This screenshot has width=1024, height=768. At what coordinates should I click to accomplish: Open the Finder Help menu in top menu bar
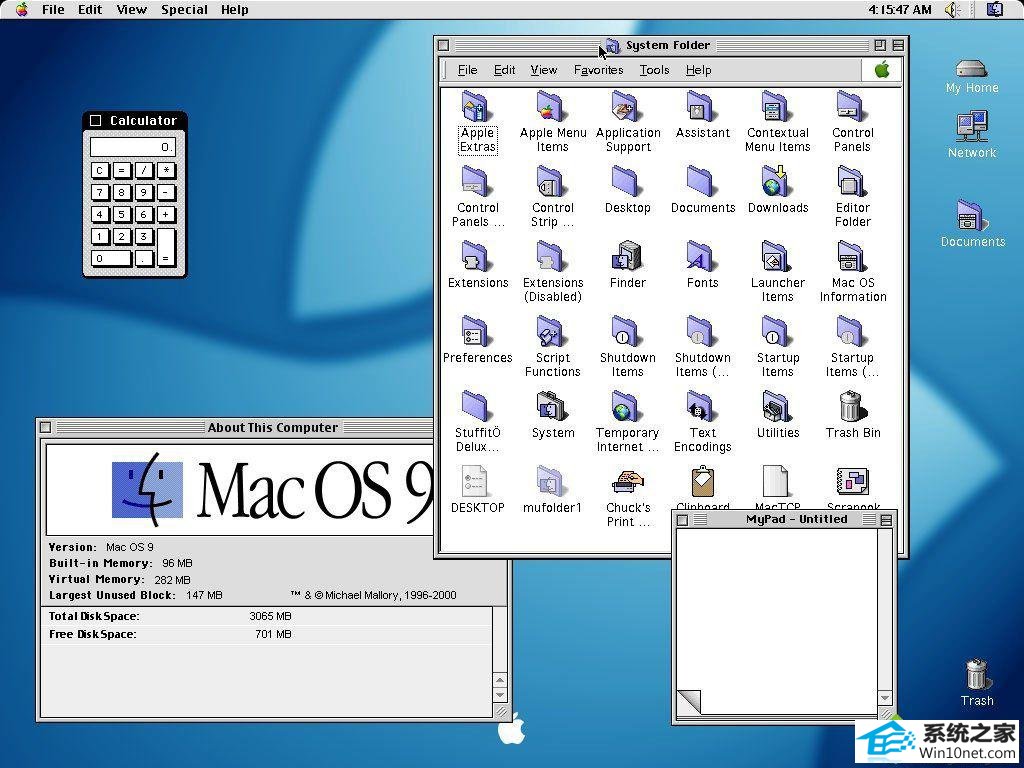[234, 10]
